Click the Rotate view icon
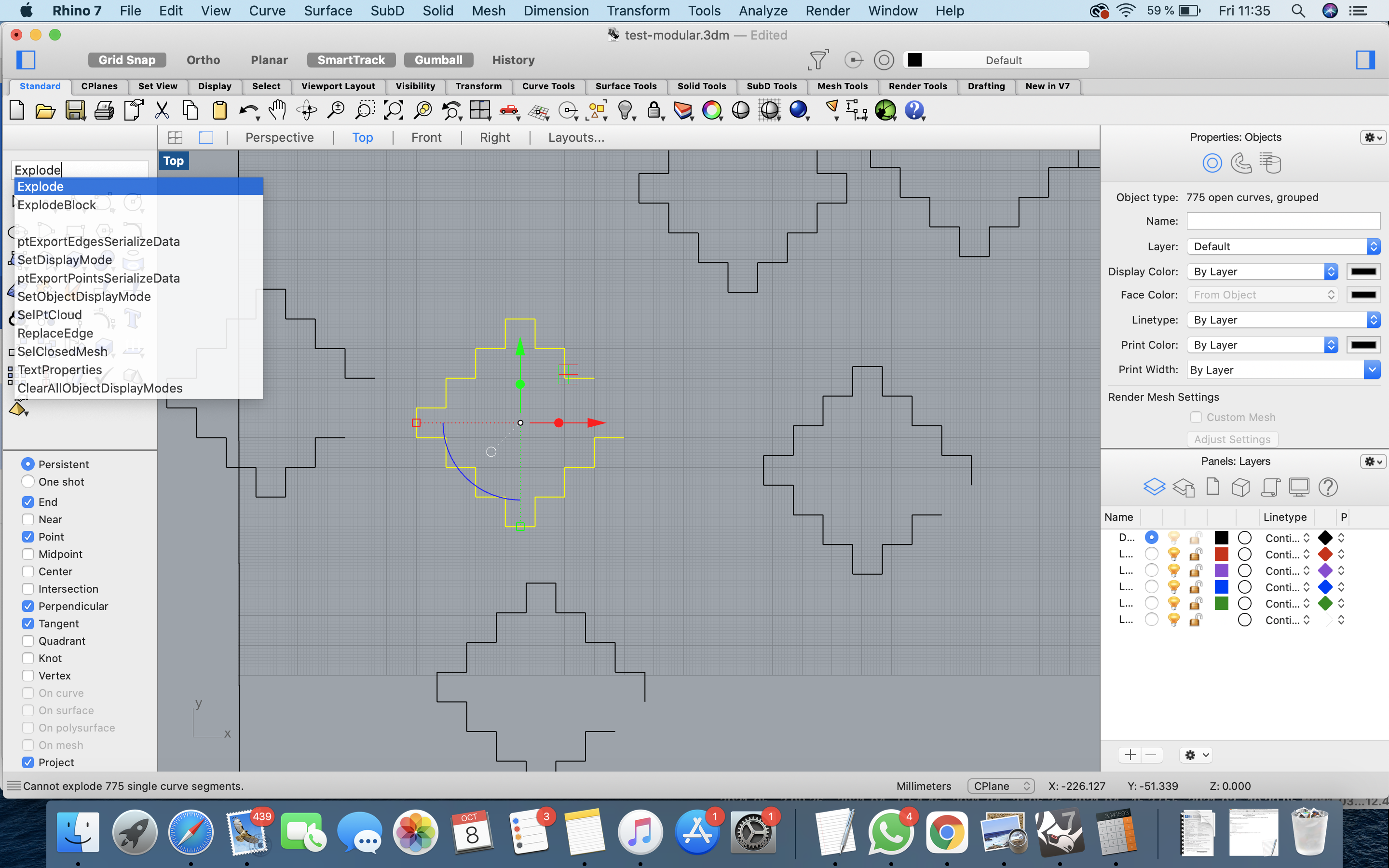Viewport: 1389px width, 868px height. coord(307,109)
